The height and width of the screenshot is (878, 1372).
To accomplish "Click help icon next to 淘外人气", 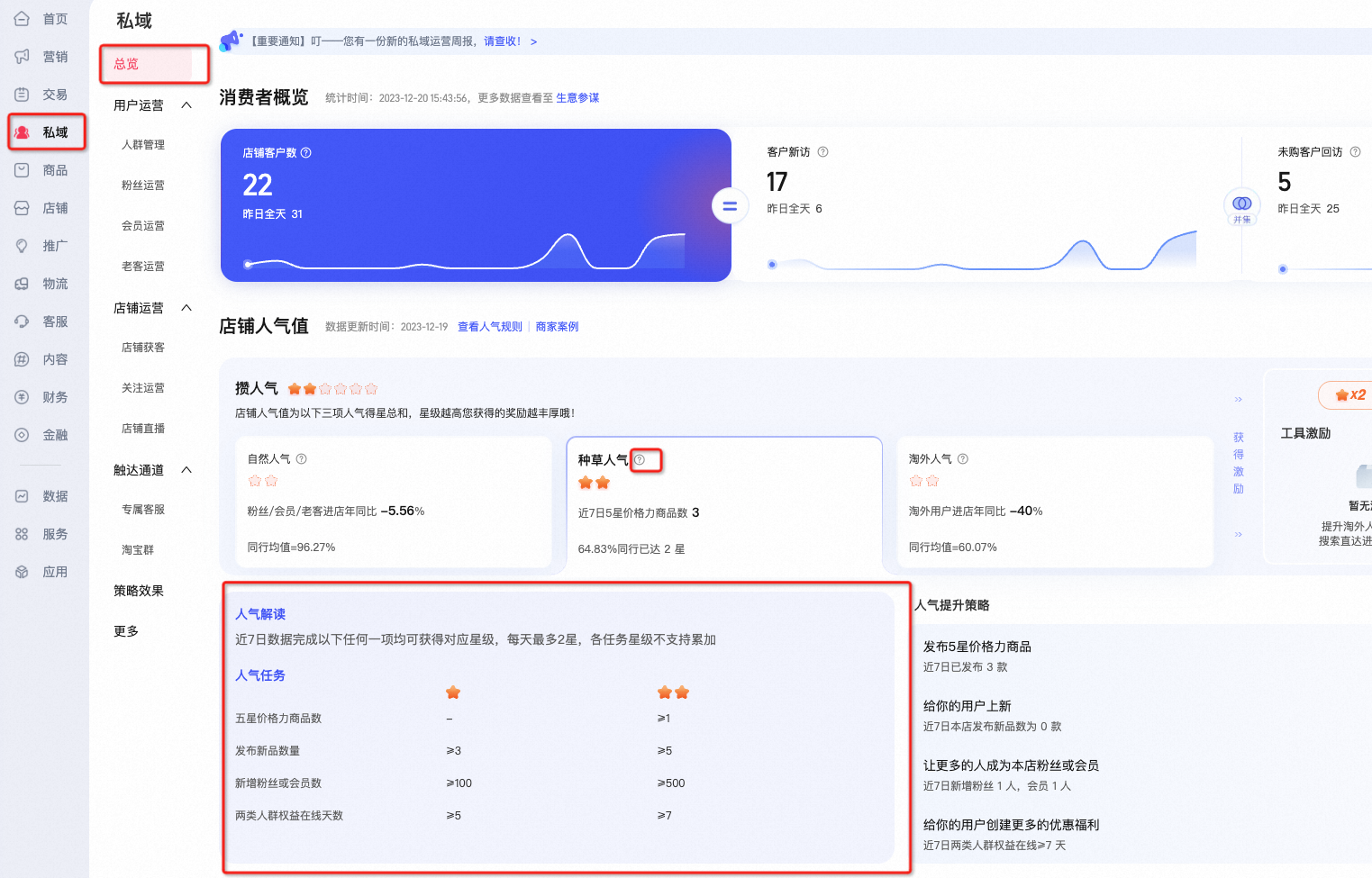I will point(963,458).
